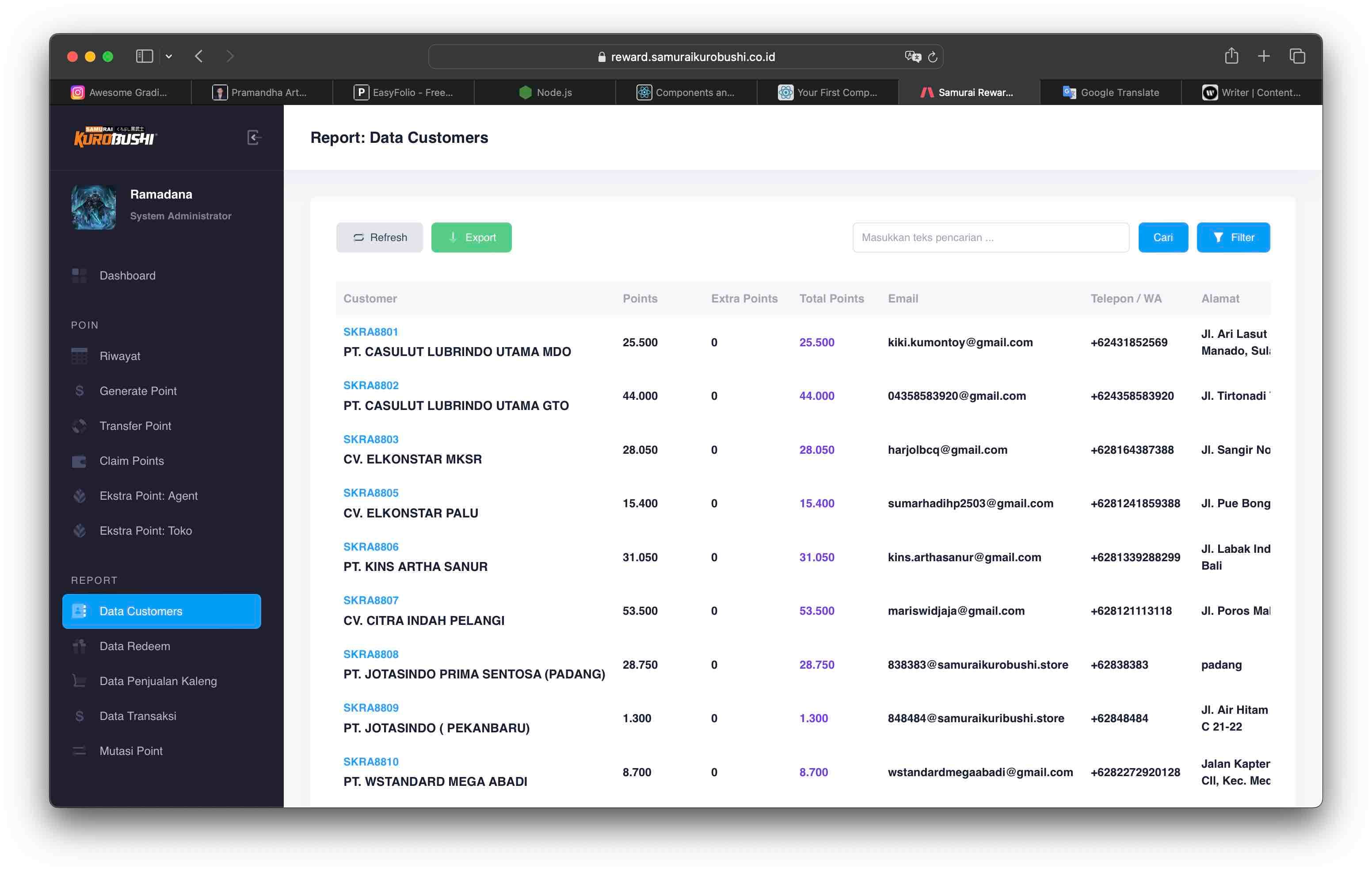The image size is (1372, 873).
Task: Switch to the Writer | Content... tab
Action: click(1252, 92)
